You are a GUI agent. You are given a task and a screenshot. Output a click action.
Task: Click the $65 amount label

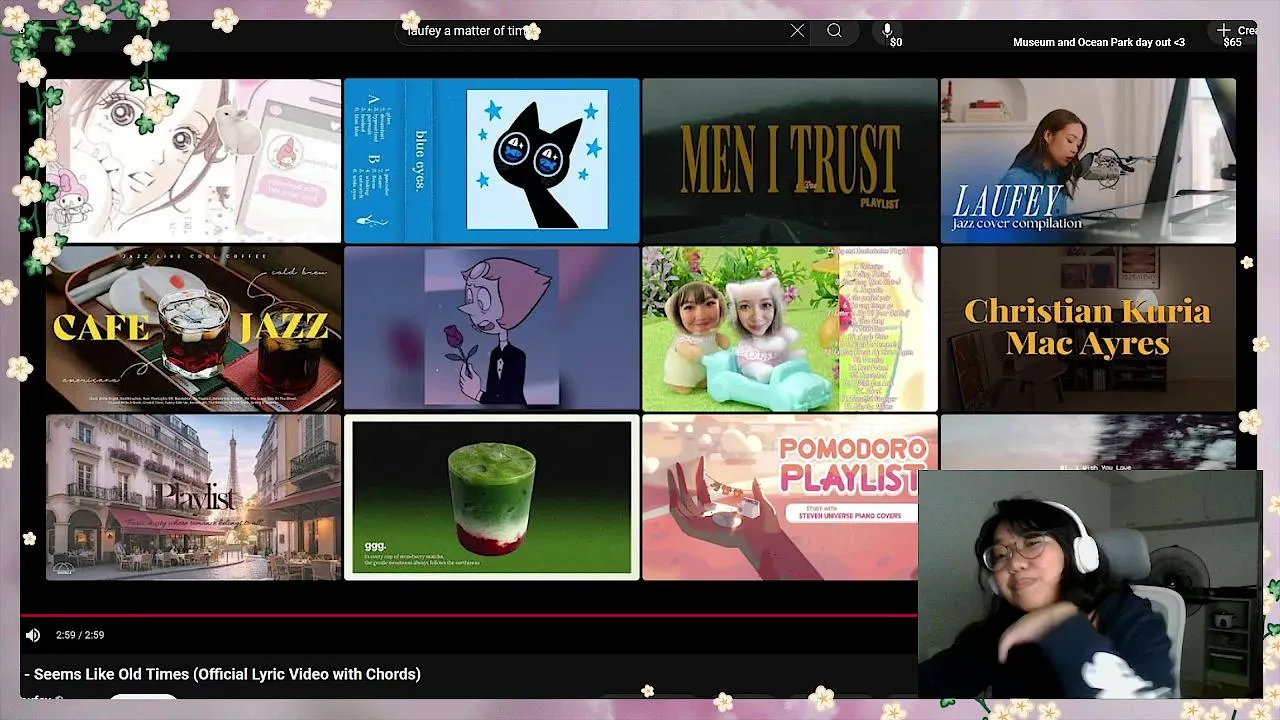[1232, 42]
